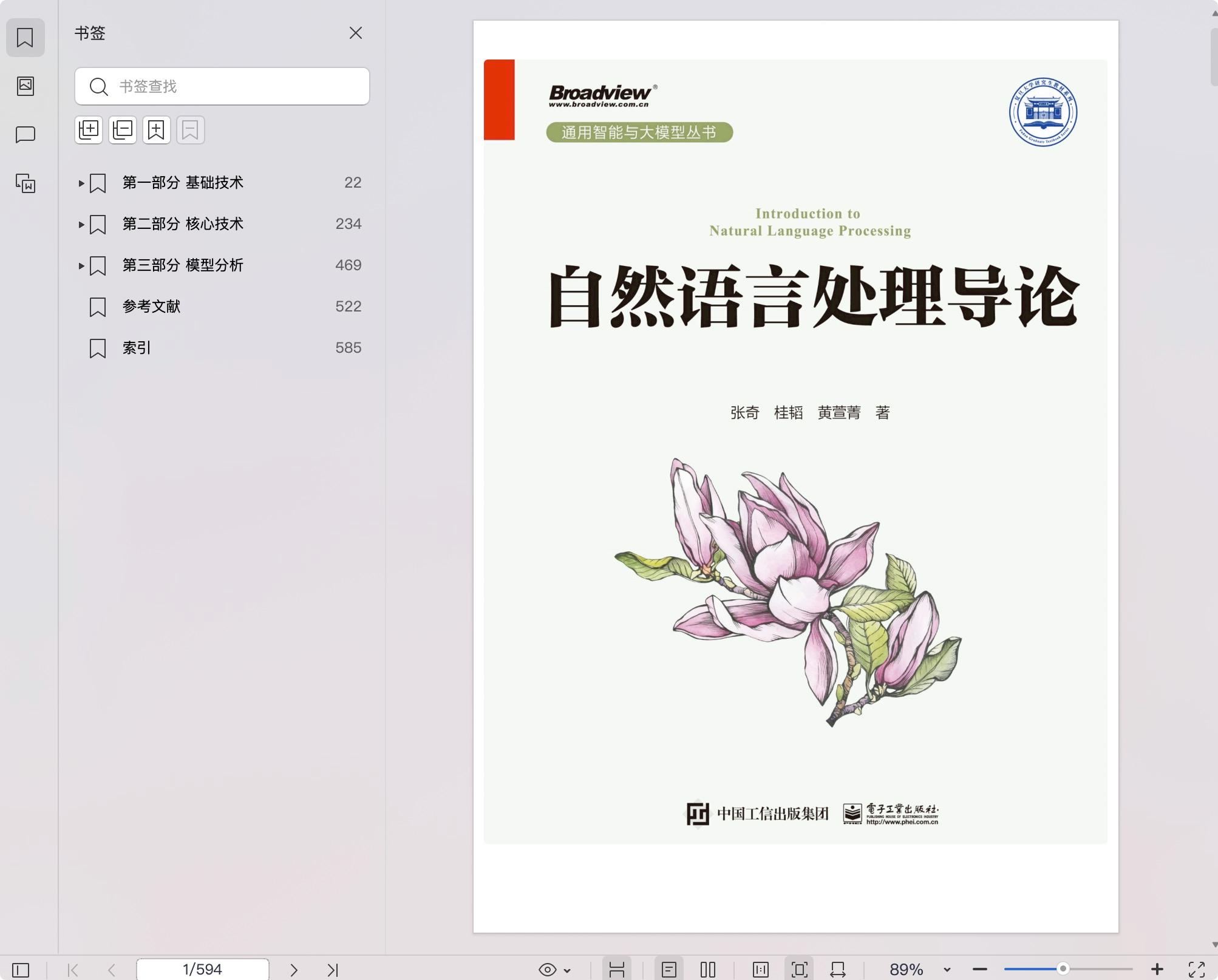Click page number 22 in bookmarks

tap(353, 183)
